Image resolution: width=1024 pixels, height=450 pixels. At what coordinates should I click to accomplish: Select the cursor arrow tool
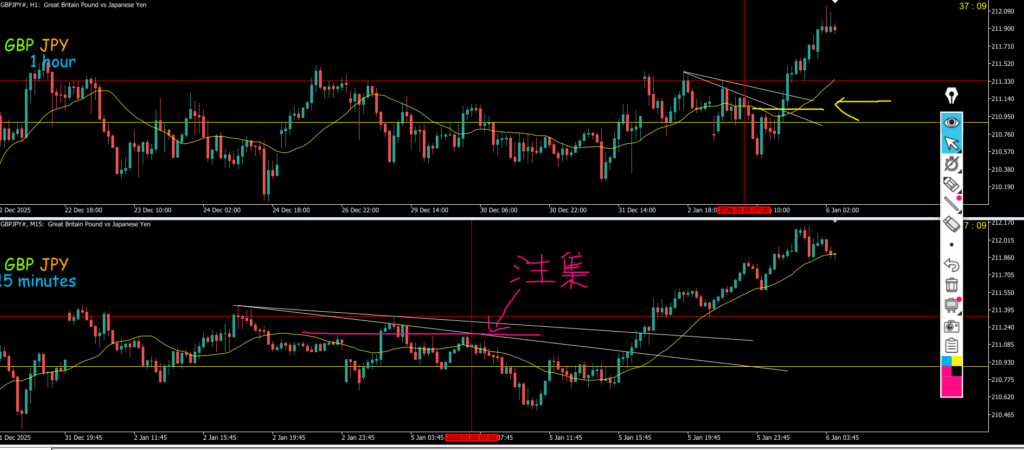pyautogui.click(x=952, y=143)
